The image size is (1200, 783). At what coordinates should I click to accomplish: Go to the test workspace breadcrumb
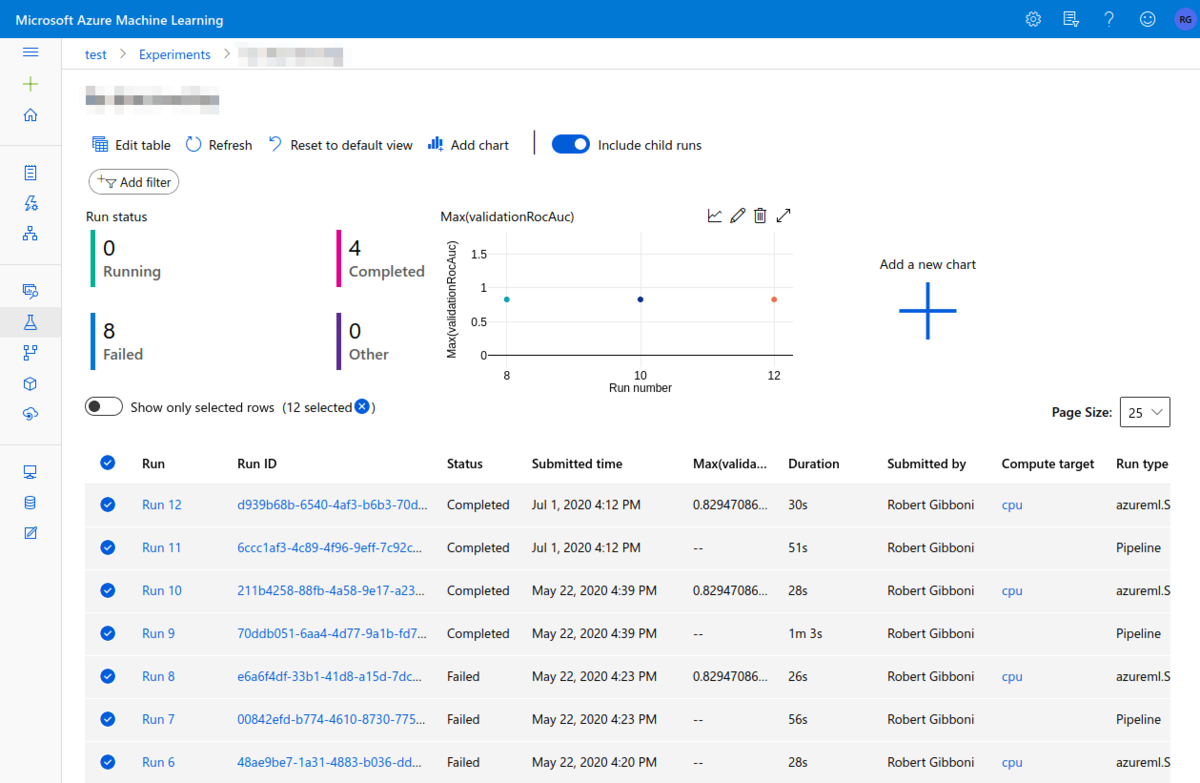click(95, 55)
